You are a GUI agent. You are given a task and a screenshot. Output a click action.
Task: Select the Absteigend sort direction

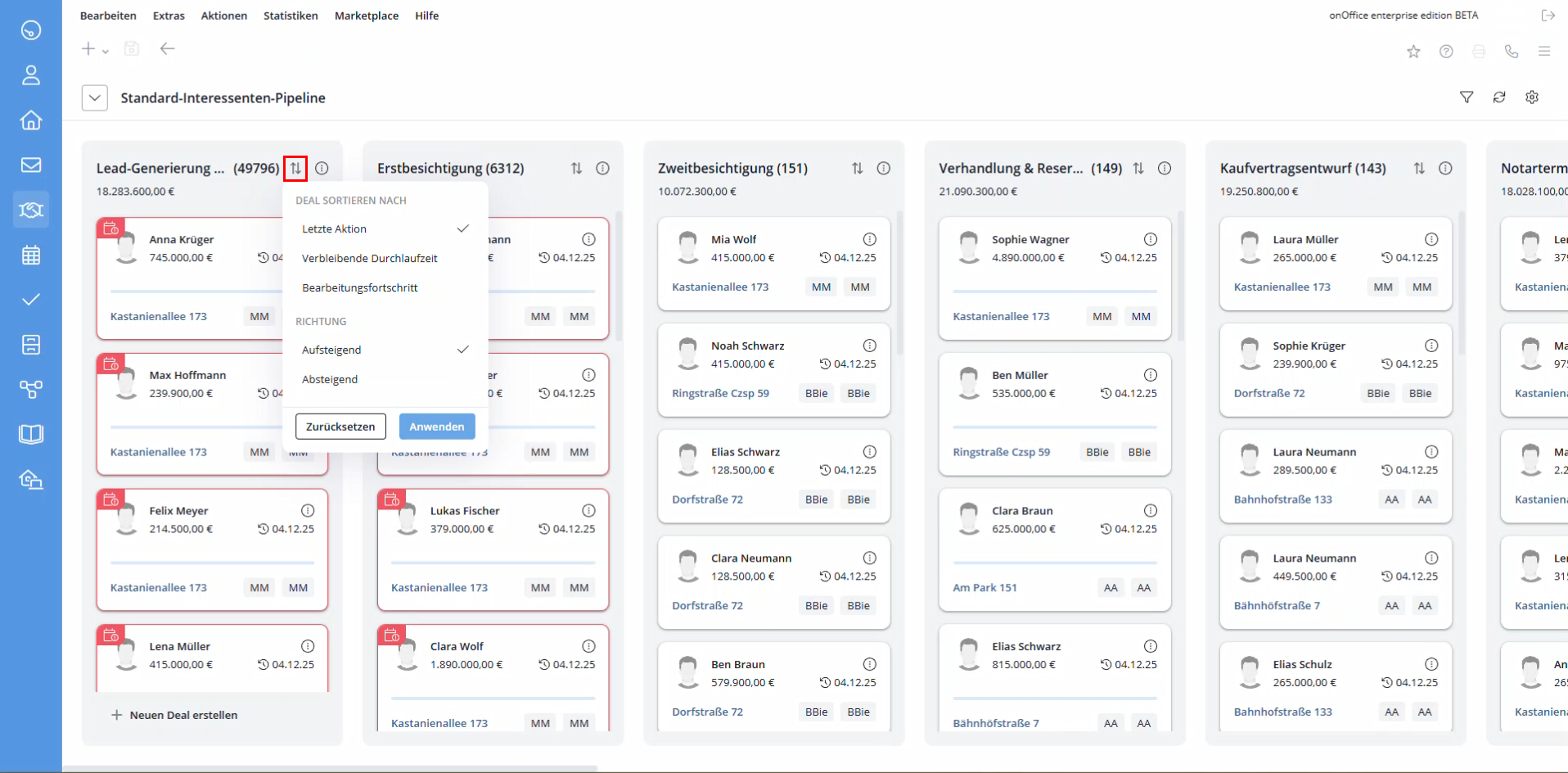click(330, 379)
